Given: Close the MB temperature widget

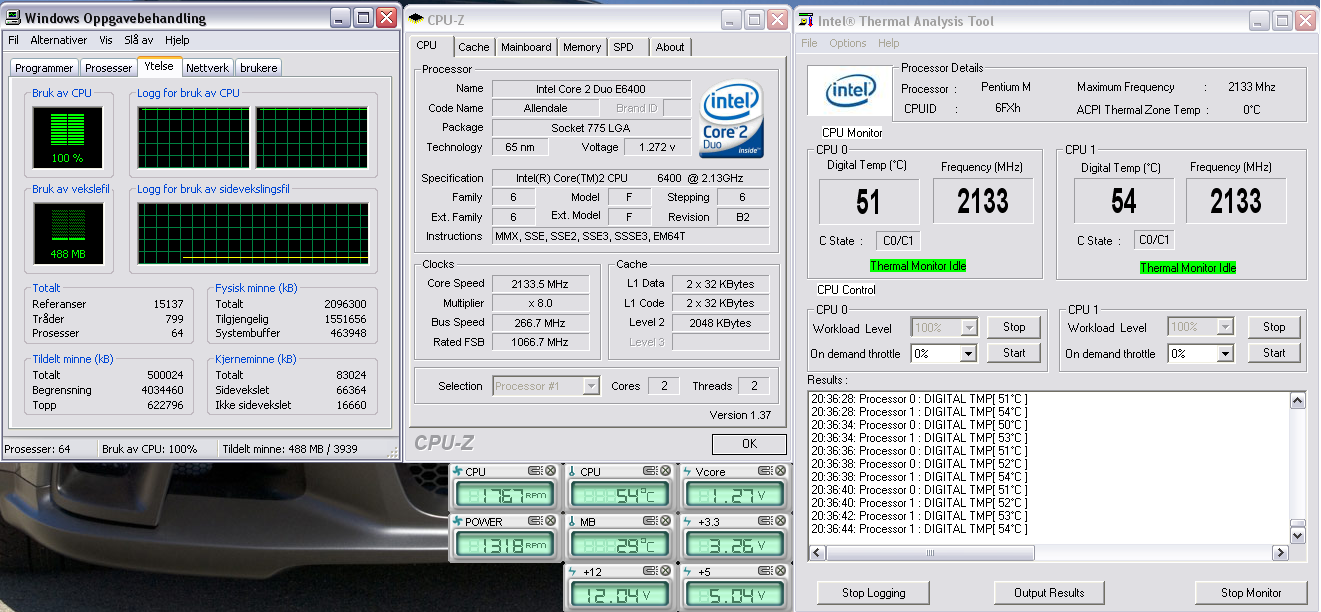Looking at the screenshot, I should [664, 521].
